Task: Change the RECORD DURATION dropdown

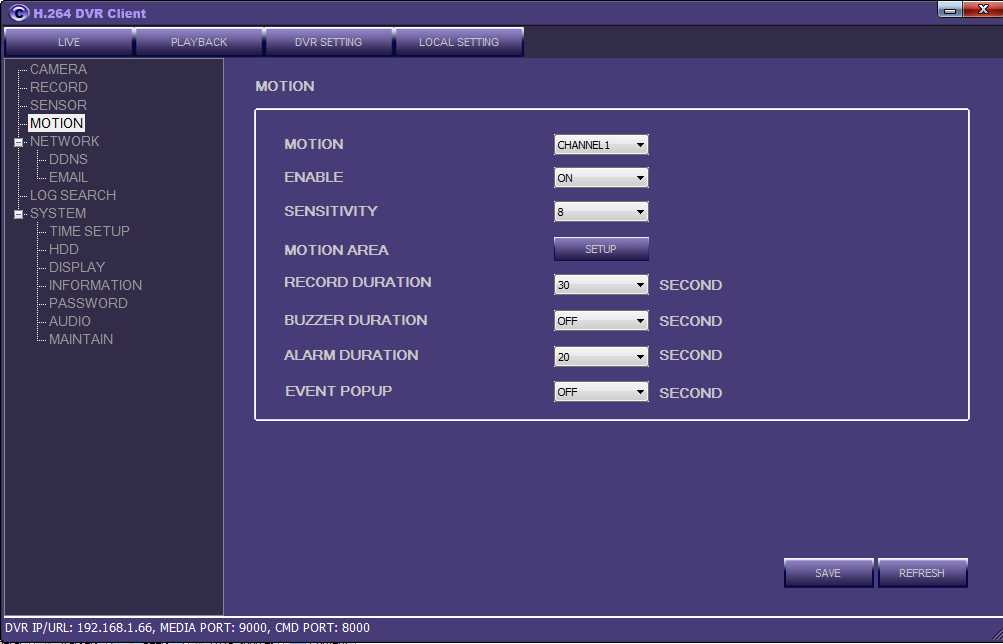Action: click(601, 285)
